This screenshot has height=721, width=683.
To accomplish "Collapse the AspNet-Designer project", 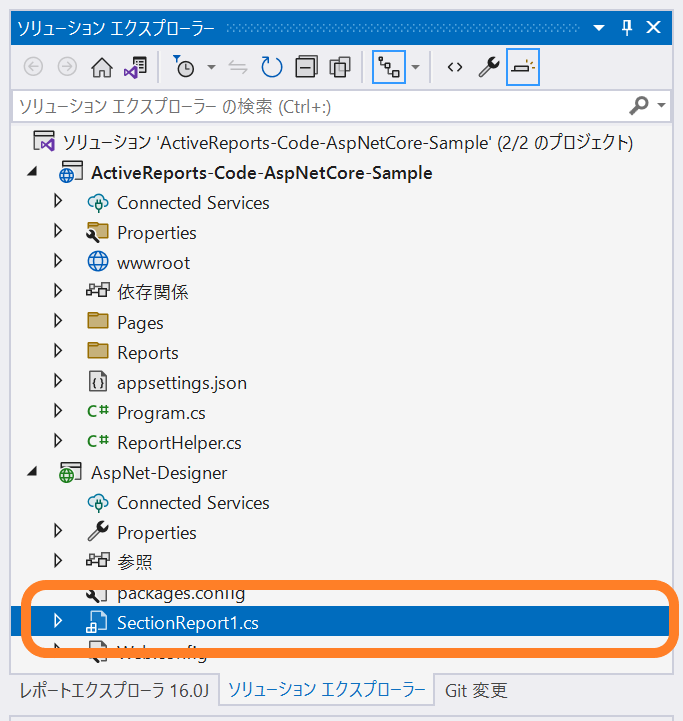I will click(32, 472).
